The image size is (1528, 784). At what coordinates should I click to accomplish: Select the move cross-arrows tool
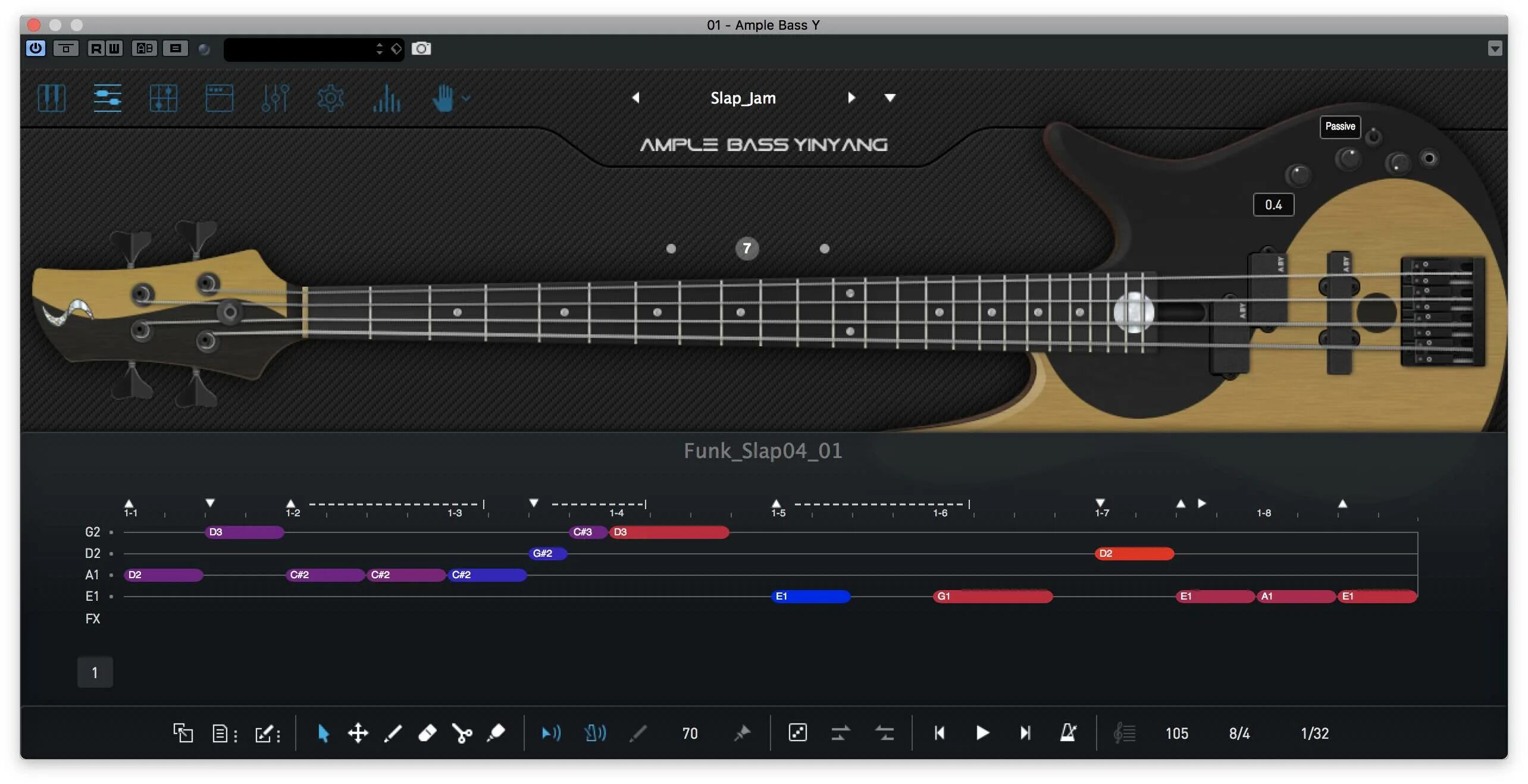coord(358,733)
